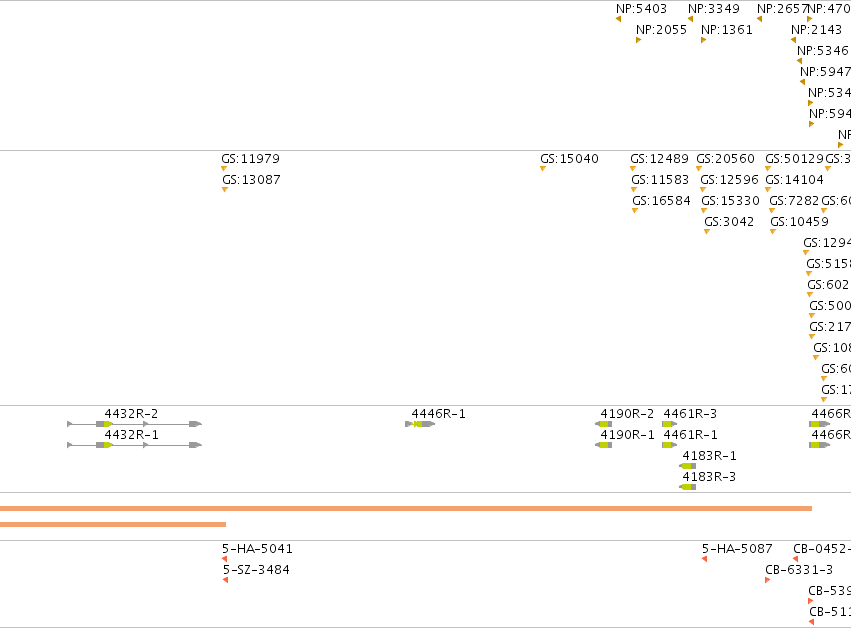
Task: Click the GS:7282 feature label
Action: pyautogui.click(x=794, y=201)
